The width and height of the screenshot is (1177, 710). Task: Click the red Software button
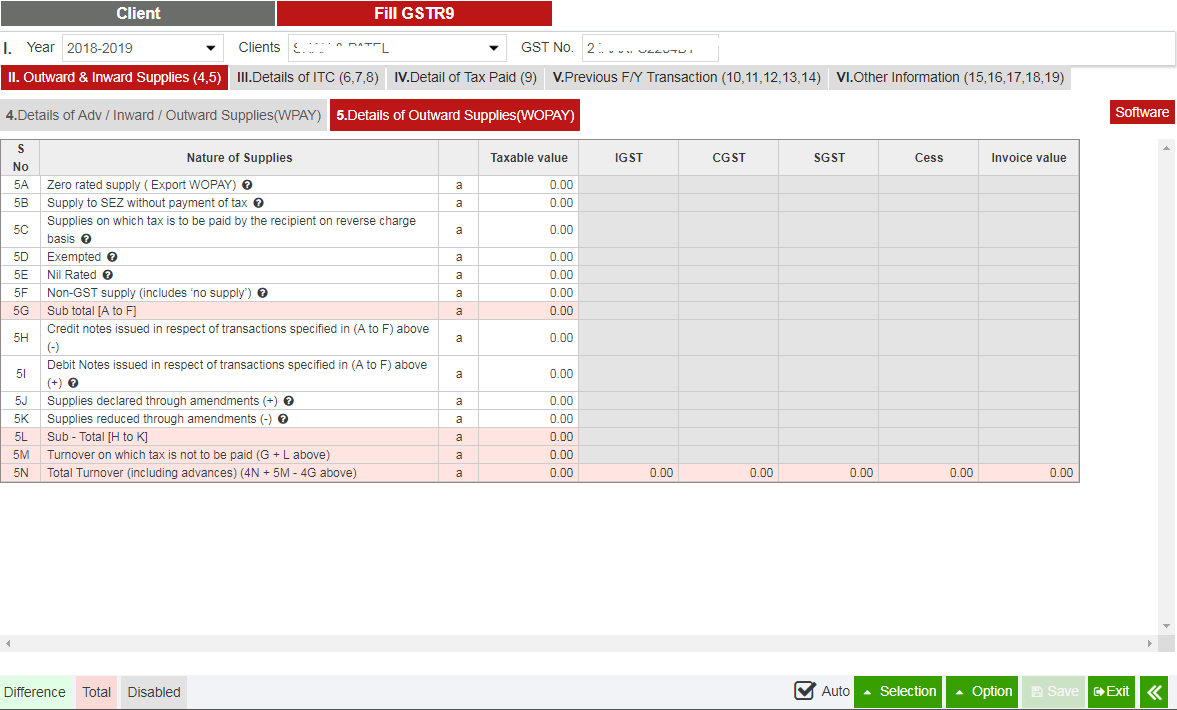(1142, 112)
